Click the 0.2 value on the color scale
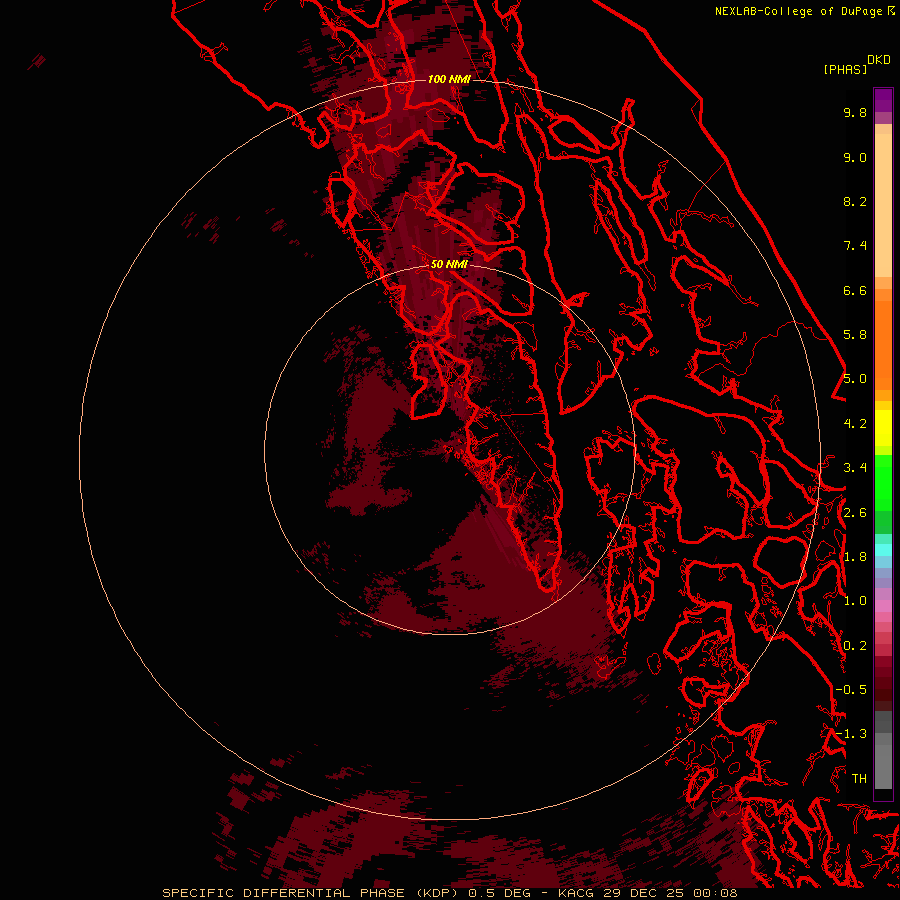 point(855,646)
